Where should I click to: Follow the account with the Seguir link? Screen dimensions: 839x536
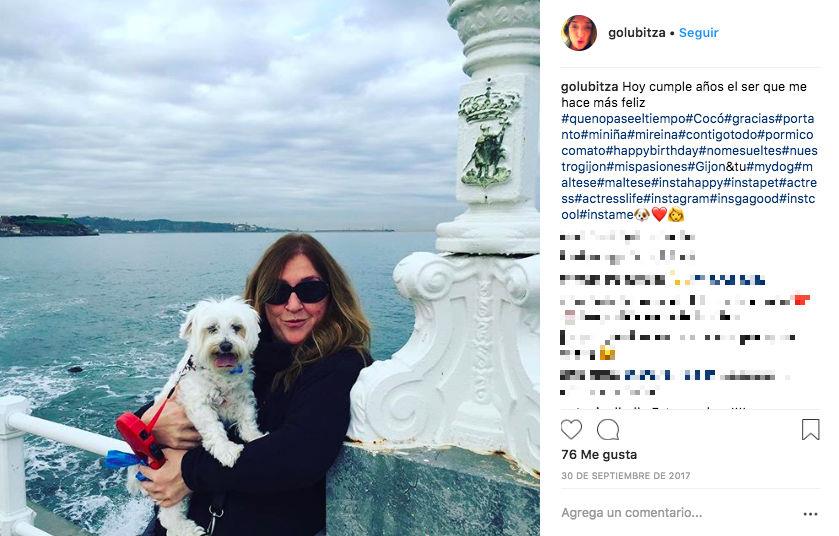click(698, 33)
